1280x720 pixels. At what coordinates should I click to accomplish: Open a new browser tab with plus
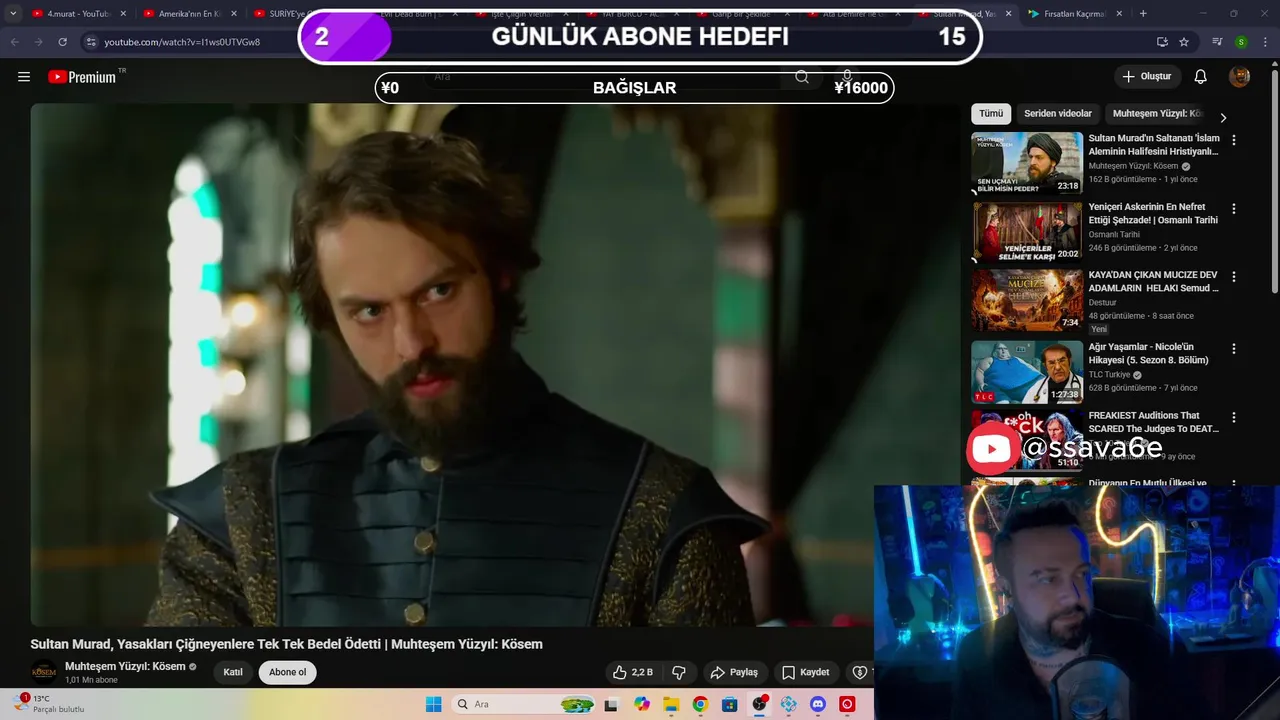point(1143,14)
